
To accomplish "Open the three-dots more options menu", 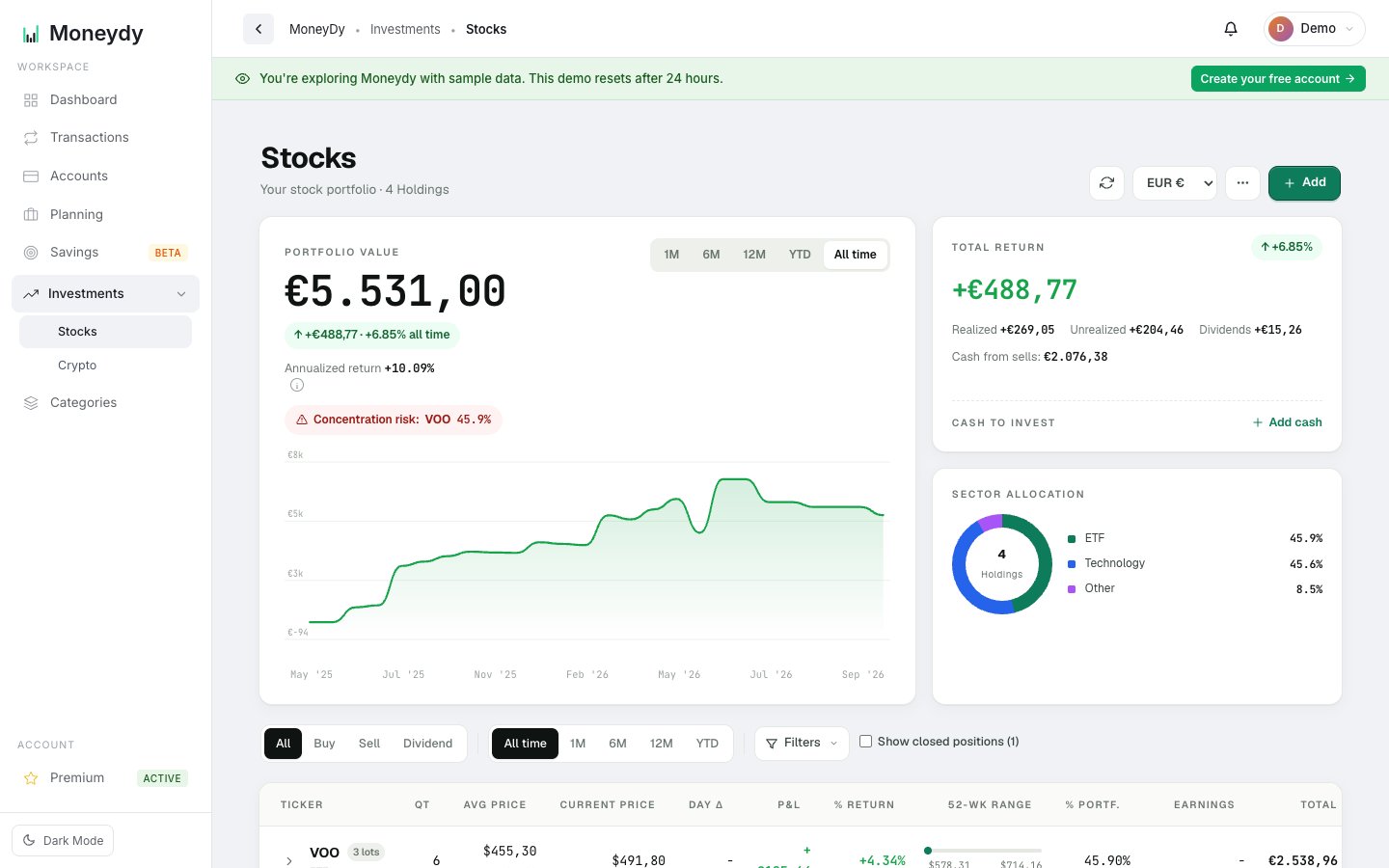I will [x=1242, y=182].
